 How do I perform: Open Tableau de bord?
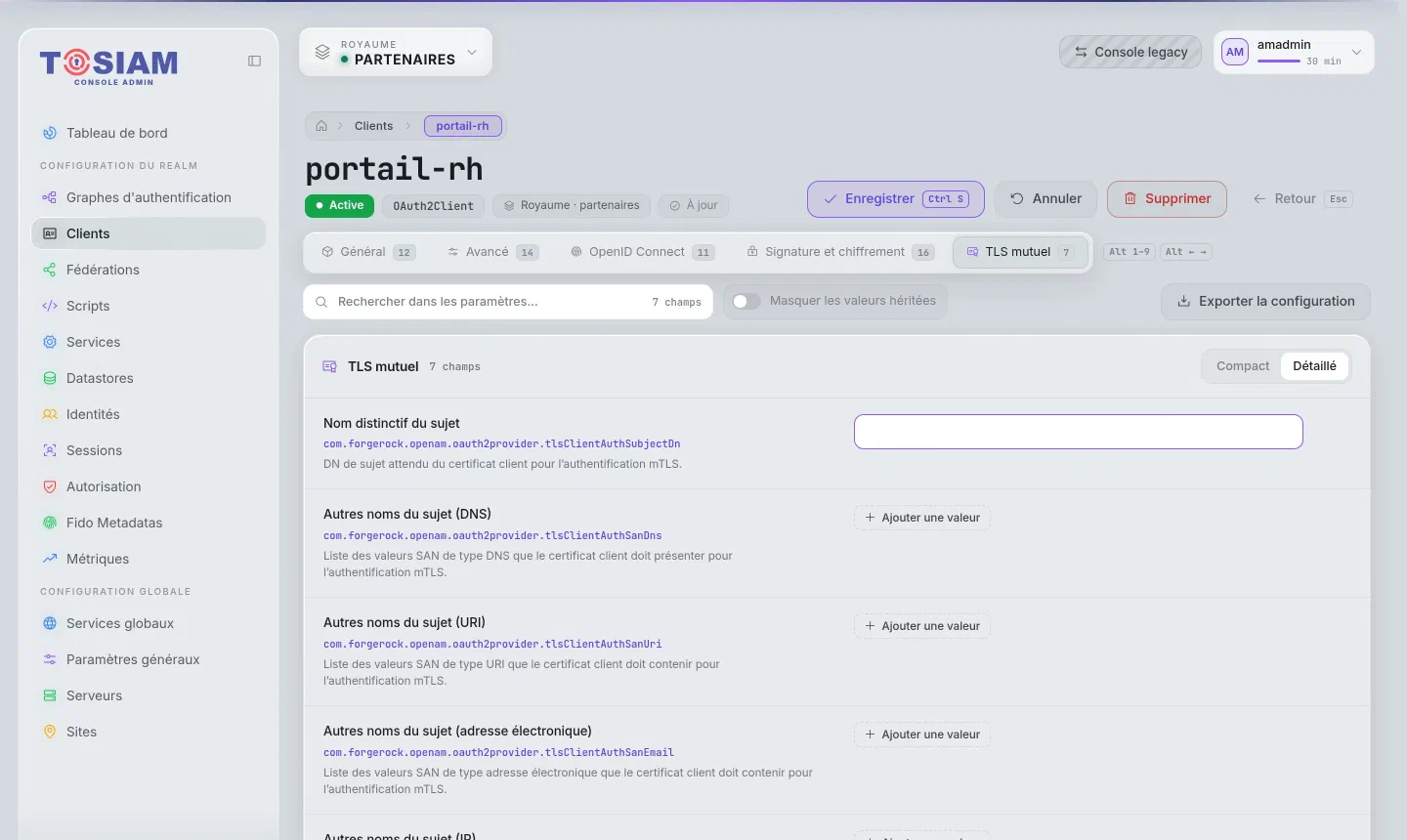(149, 133)
